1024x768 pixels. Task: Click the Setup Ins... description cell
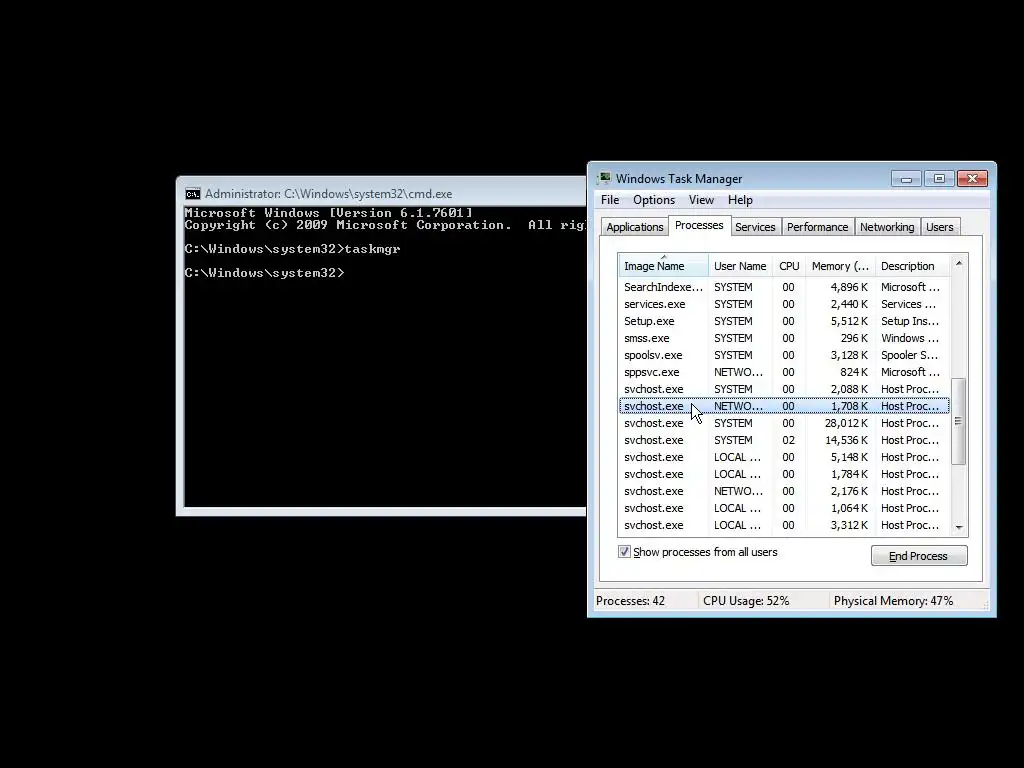910,321
